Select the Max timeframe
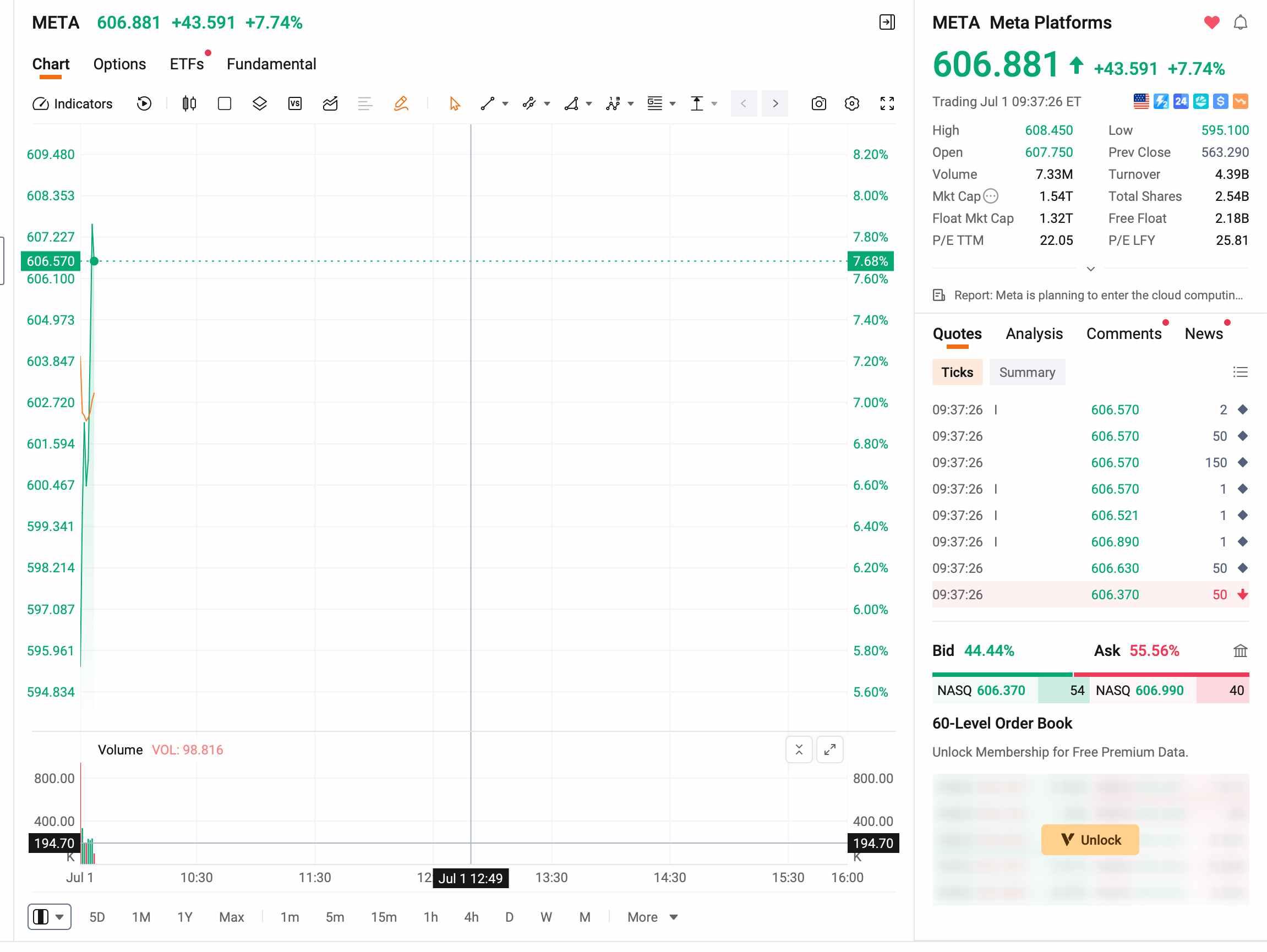Screen dimensions: 1267x952 [231, 917]
